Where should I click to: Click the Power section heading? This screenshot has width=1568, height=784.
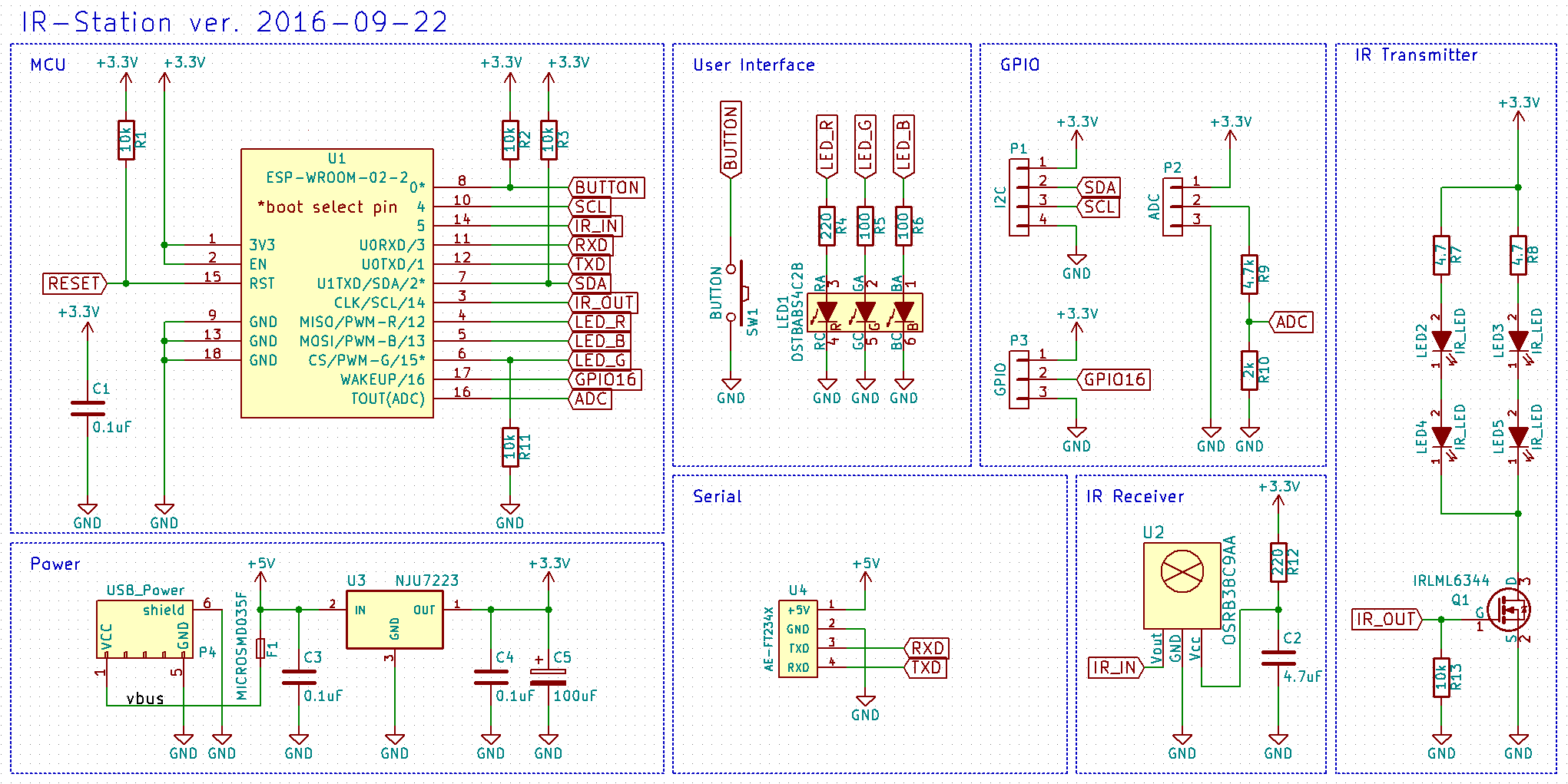[55, 564]
